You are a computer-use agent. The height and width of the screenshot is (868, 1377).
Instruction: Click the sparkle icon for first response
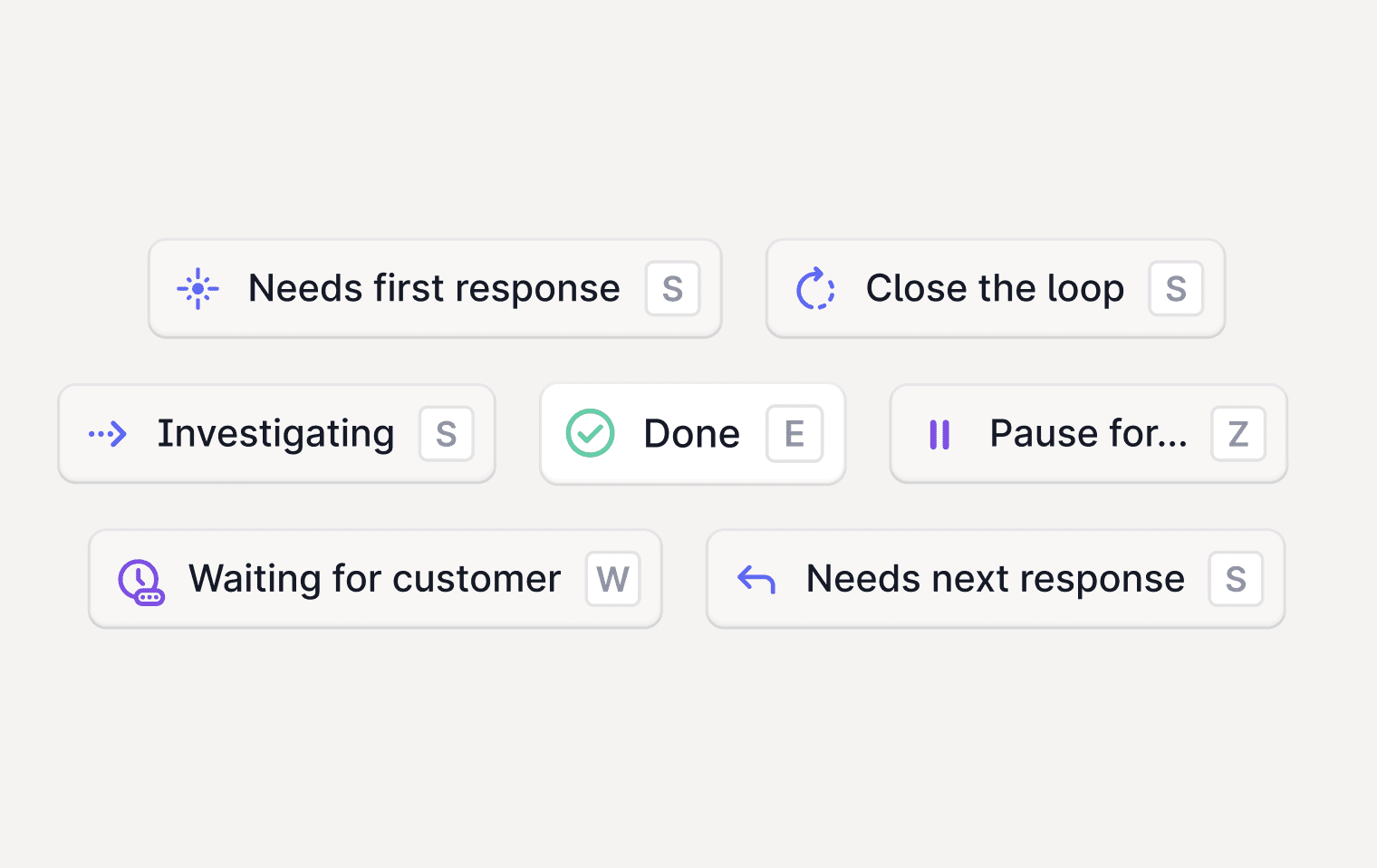[197, 289]
